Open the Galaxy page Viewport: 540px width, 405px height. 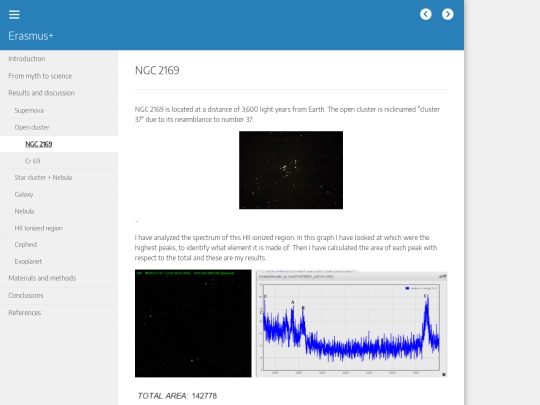[59, 195]
